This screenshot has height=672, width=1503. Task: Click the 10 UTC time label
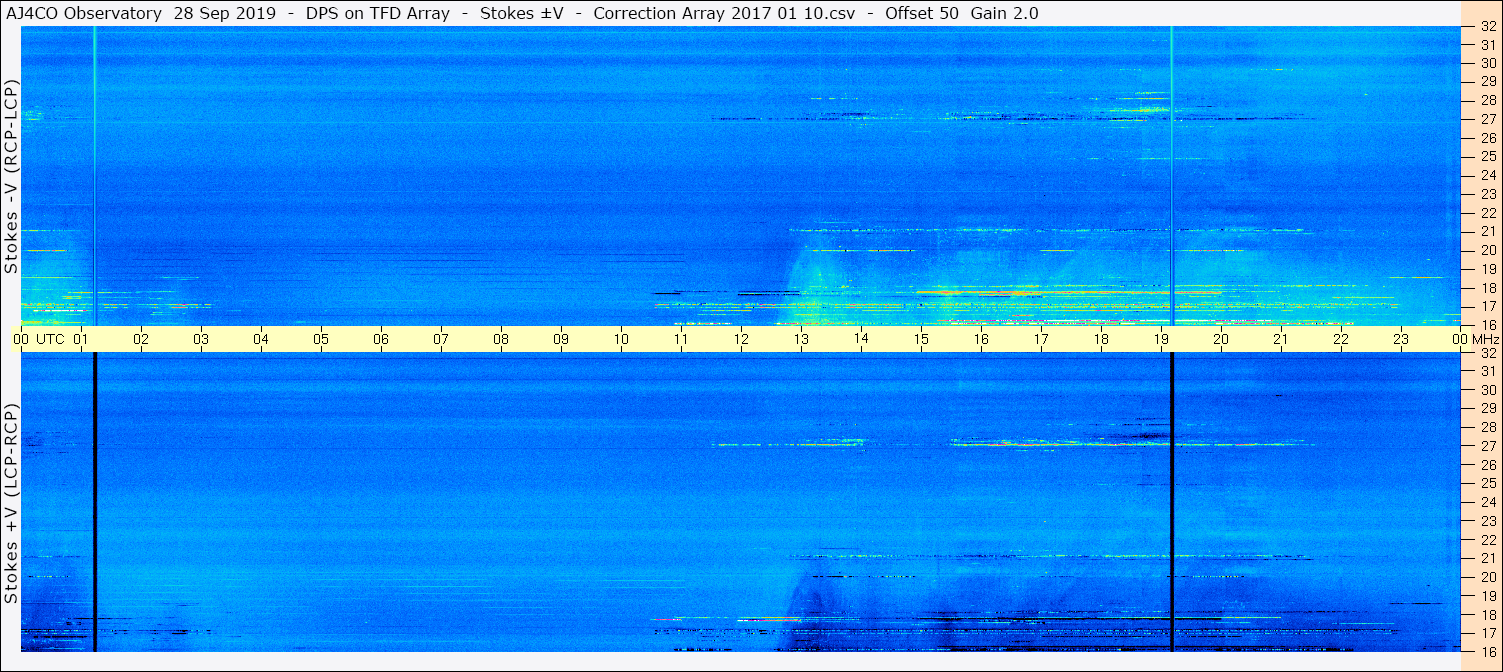(x=621, y=339)
